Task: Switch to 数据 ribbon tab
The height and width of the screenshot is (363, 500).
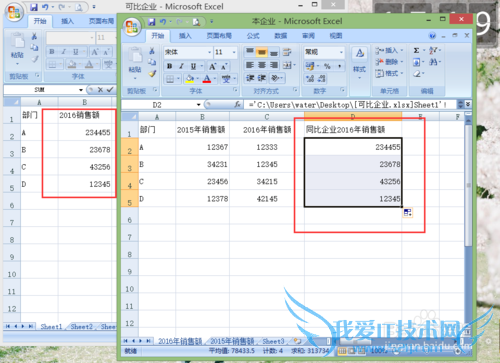Action: pyautogui.click(x=281, y=36)
